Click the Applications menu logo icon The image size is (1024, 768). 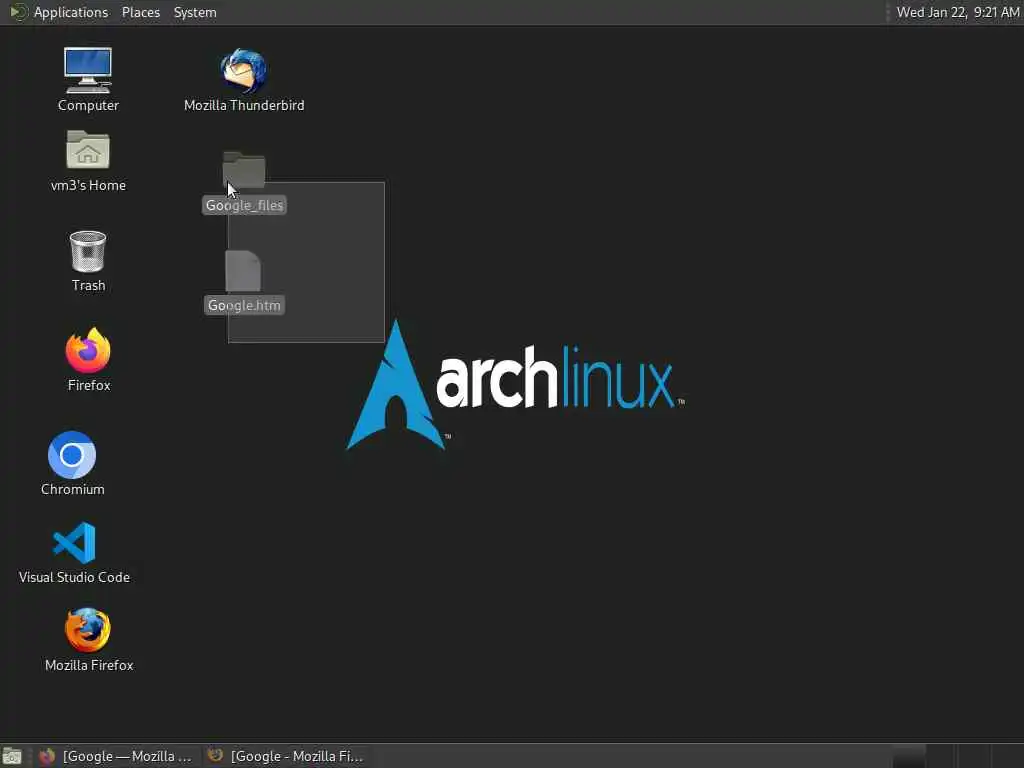pos(18,12)
